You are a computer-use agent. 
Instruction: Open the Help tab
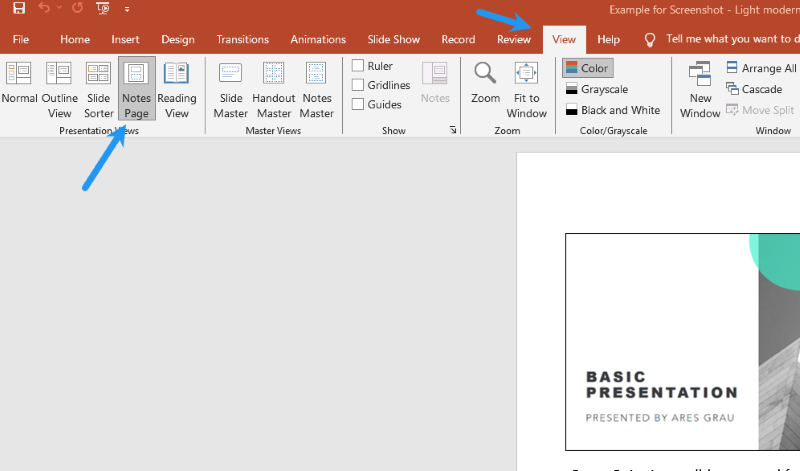click(609, 39)
